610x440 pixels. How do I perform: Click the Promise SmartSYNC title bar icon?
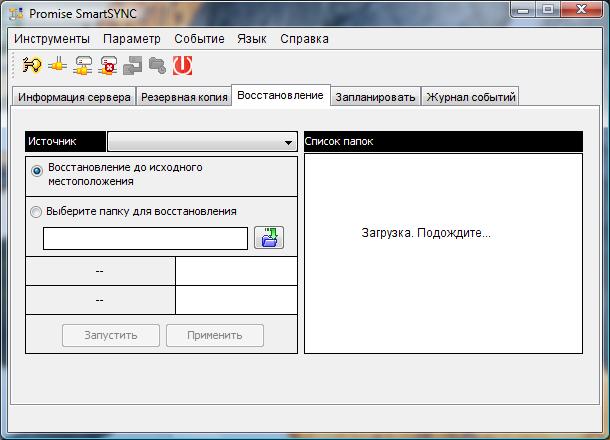17,14
